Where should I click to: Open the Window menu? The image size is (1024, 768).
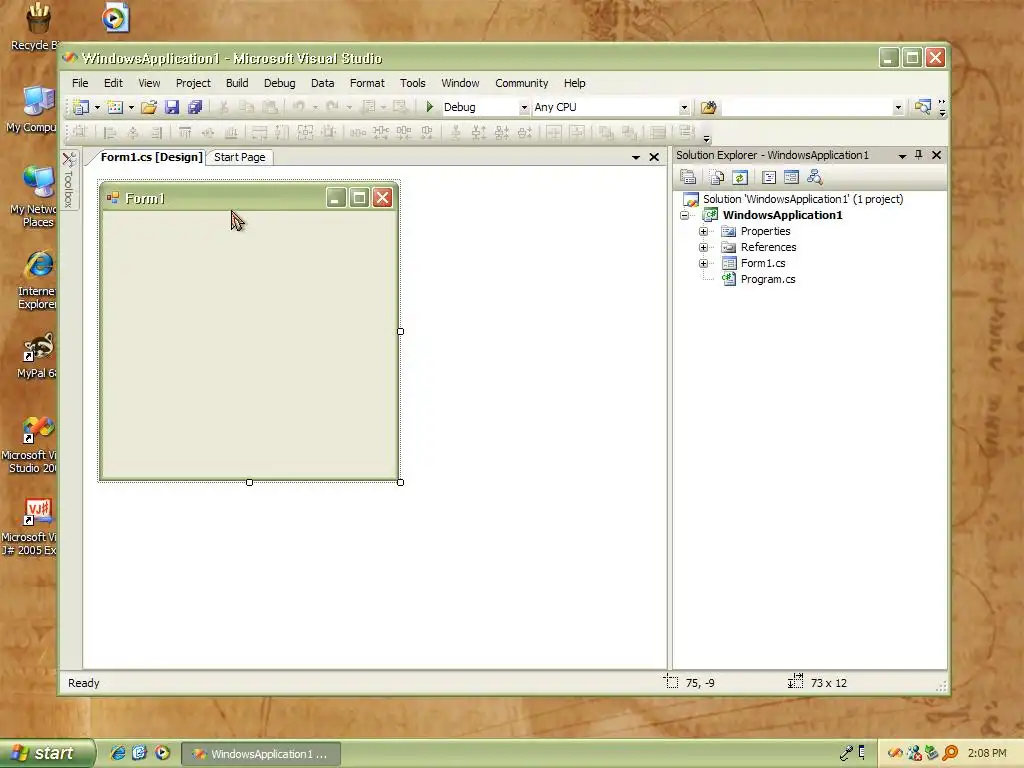point(460,83)
